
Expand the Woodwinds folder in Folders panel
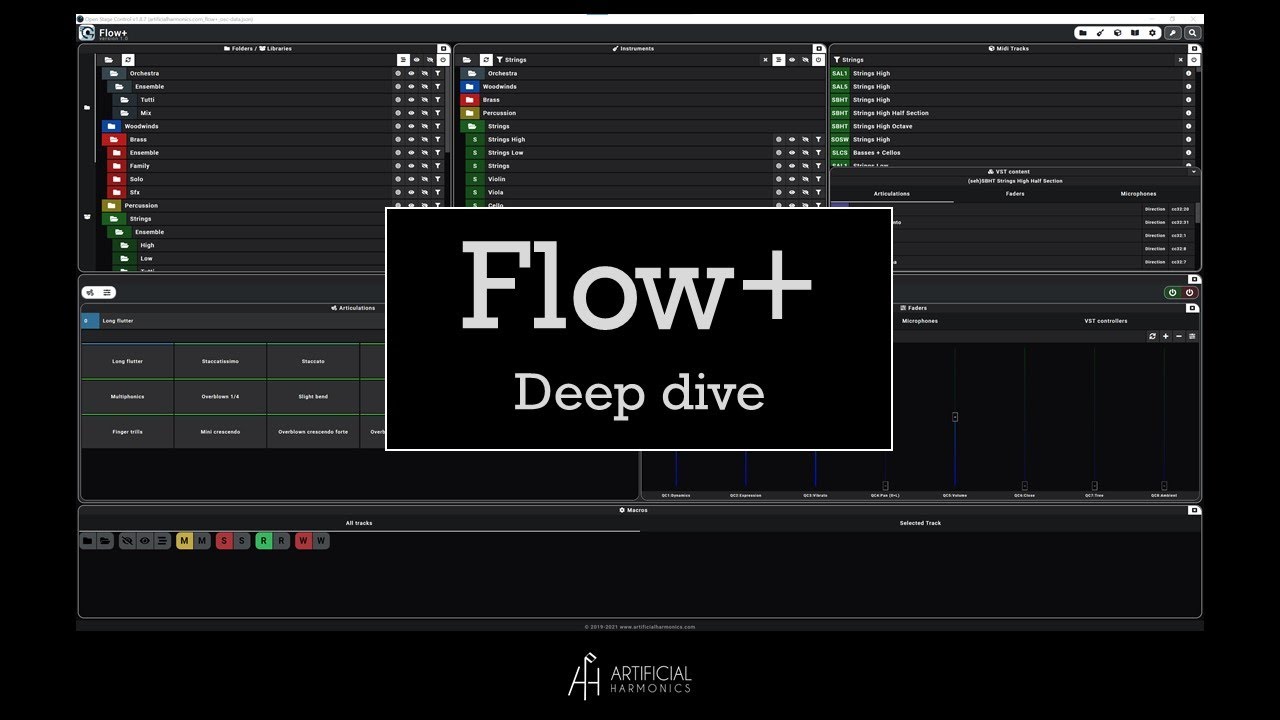pos(109,126)
